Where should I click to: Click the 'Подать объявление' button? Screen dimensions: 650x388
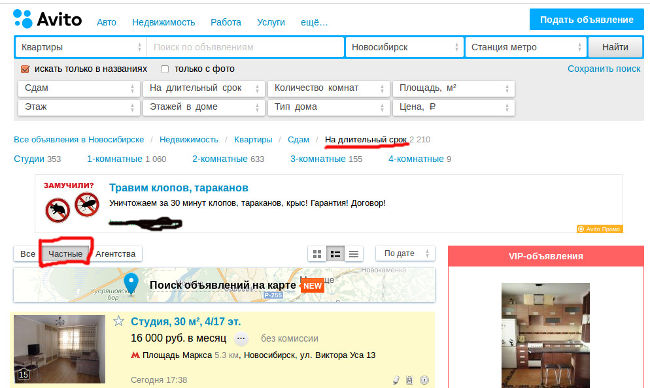click(x=586, y=19)
